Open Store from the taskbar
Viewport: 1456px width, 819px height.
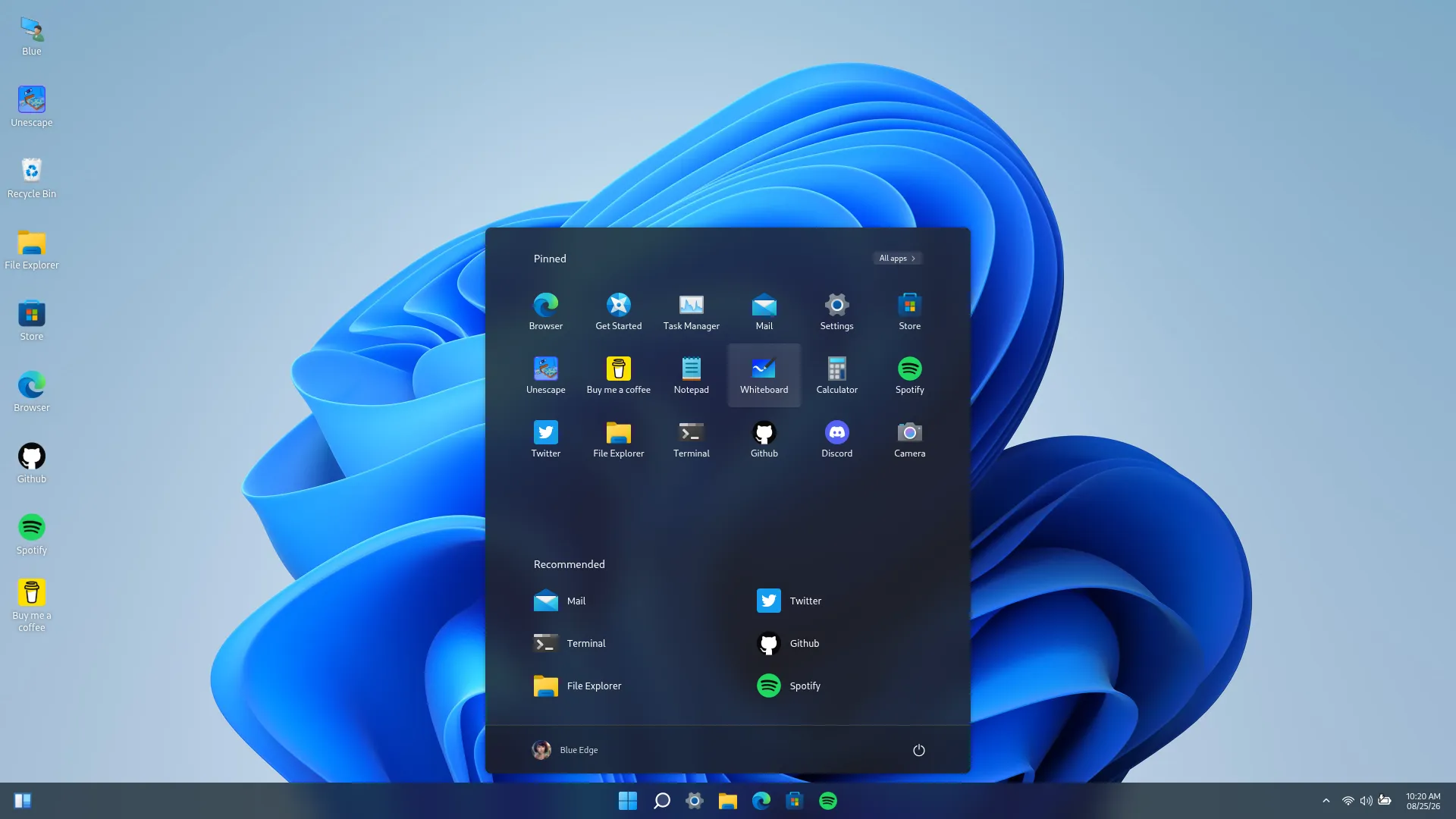795,801
